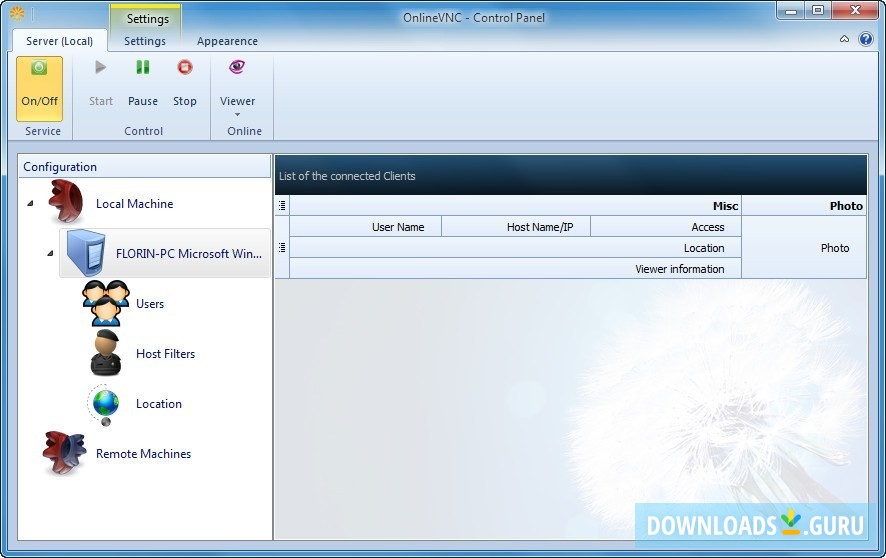Open the Viewer eye icon
The width and height of the screenshot is (886, 558).
(237, 67)
